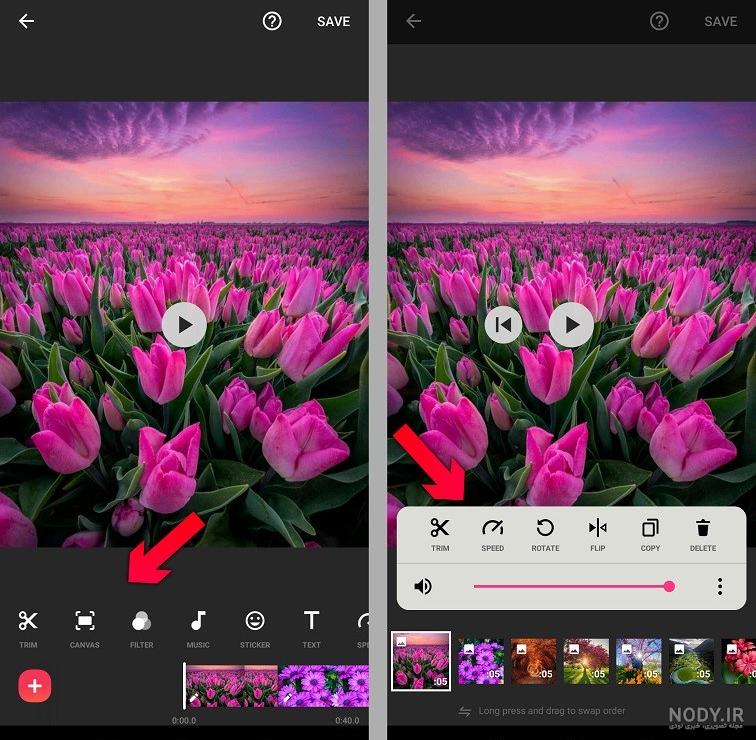Open the CANVAS tool
Image resolution: width=756 pixels, height=740 pixels.
click(84, 628)
